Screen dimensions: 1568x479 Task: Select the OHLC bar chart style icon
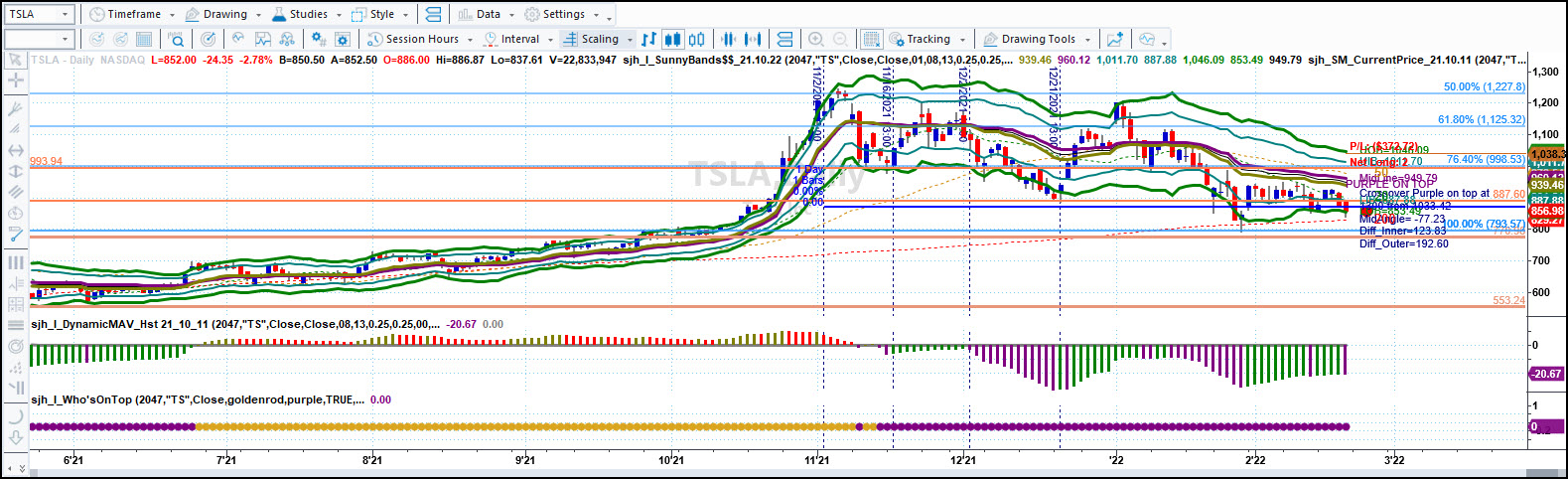648,39
